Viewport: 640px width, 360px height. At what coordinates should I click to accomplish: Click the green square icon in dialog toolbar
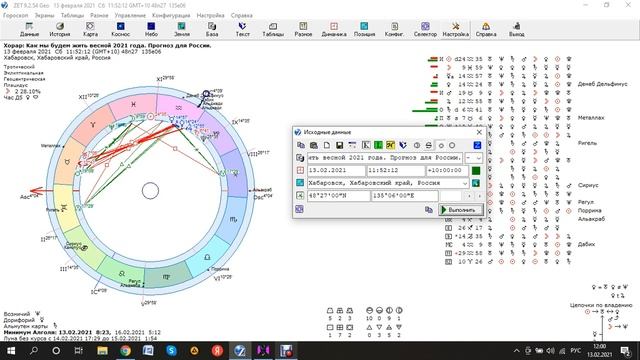[378, 145]
